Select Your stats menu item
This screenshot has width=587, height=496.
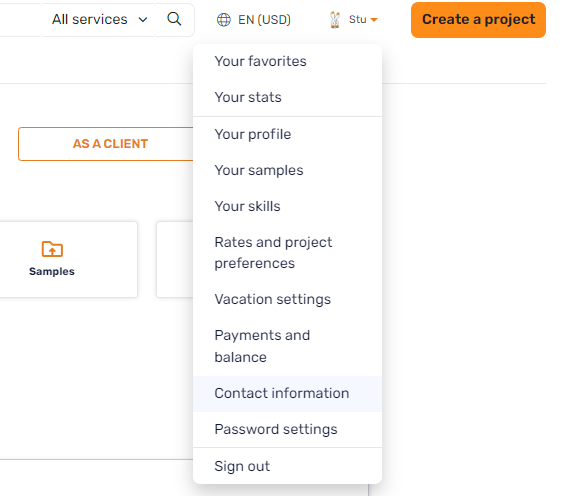click(x=288, y=97)
